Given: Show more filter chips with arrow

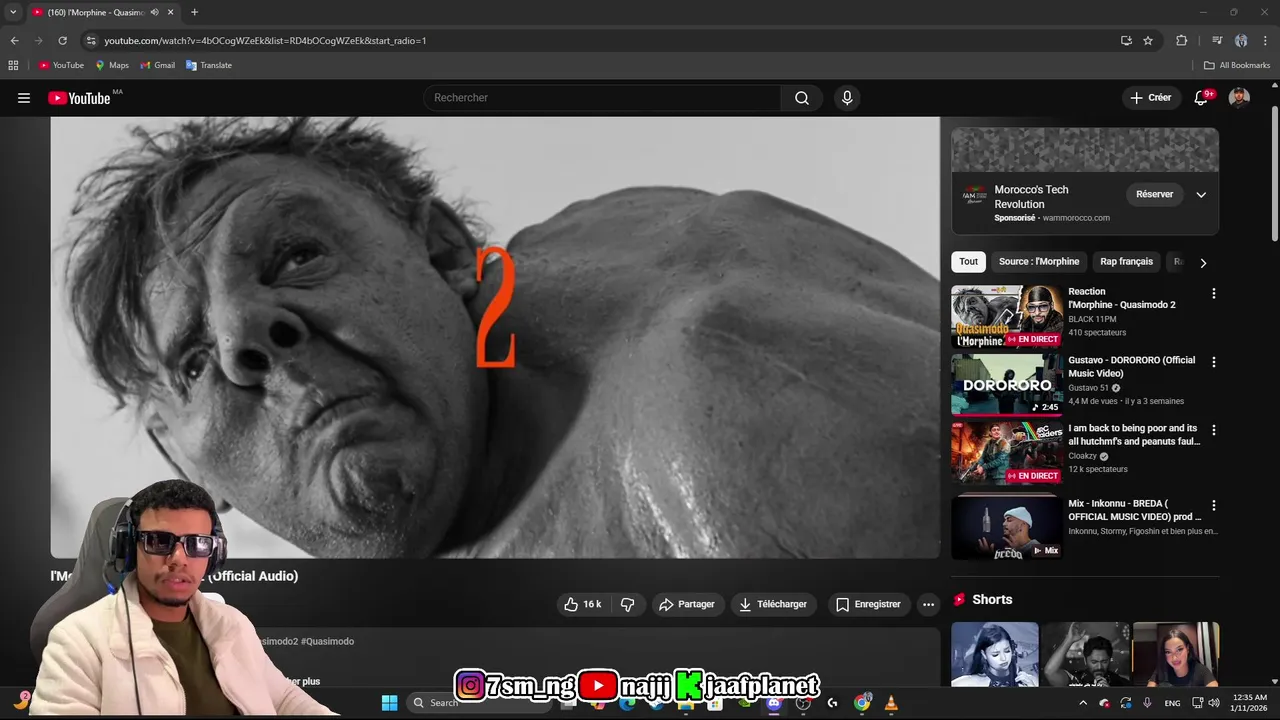Looking at the screenshot, I should 1203,263.
